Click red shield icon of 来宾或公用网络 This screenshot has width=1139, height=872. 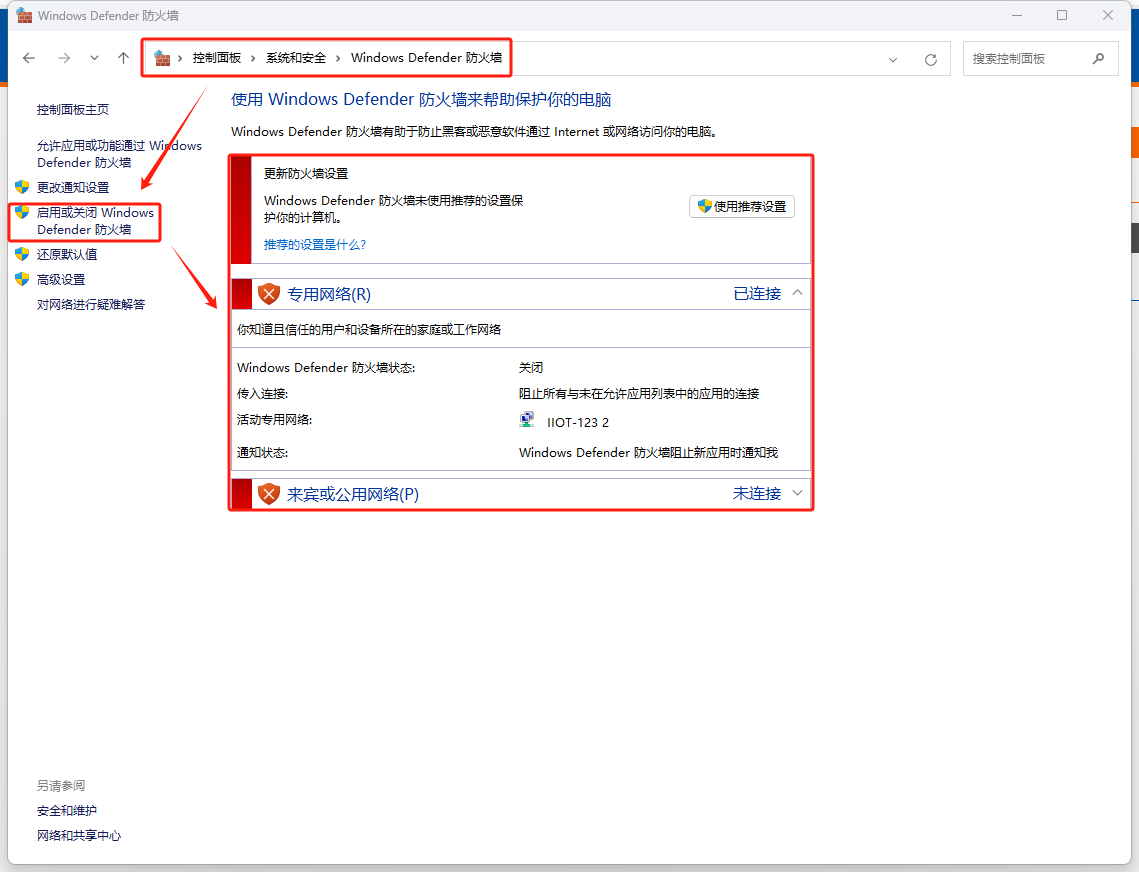coord(269,494)
